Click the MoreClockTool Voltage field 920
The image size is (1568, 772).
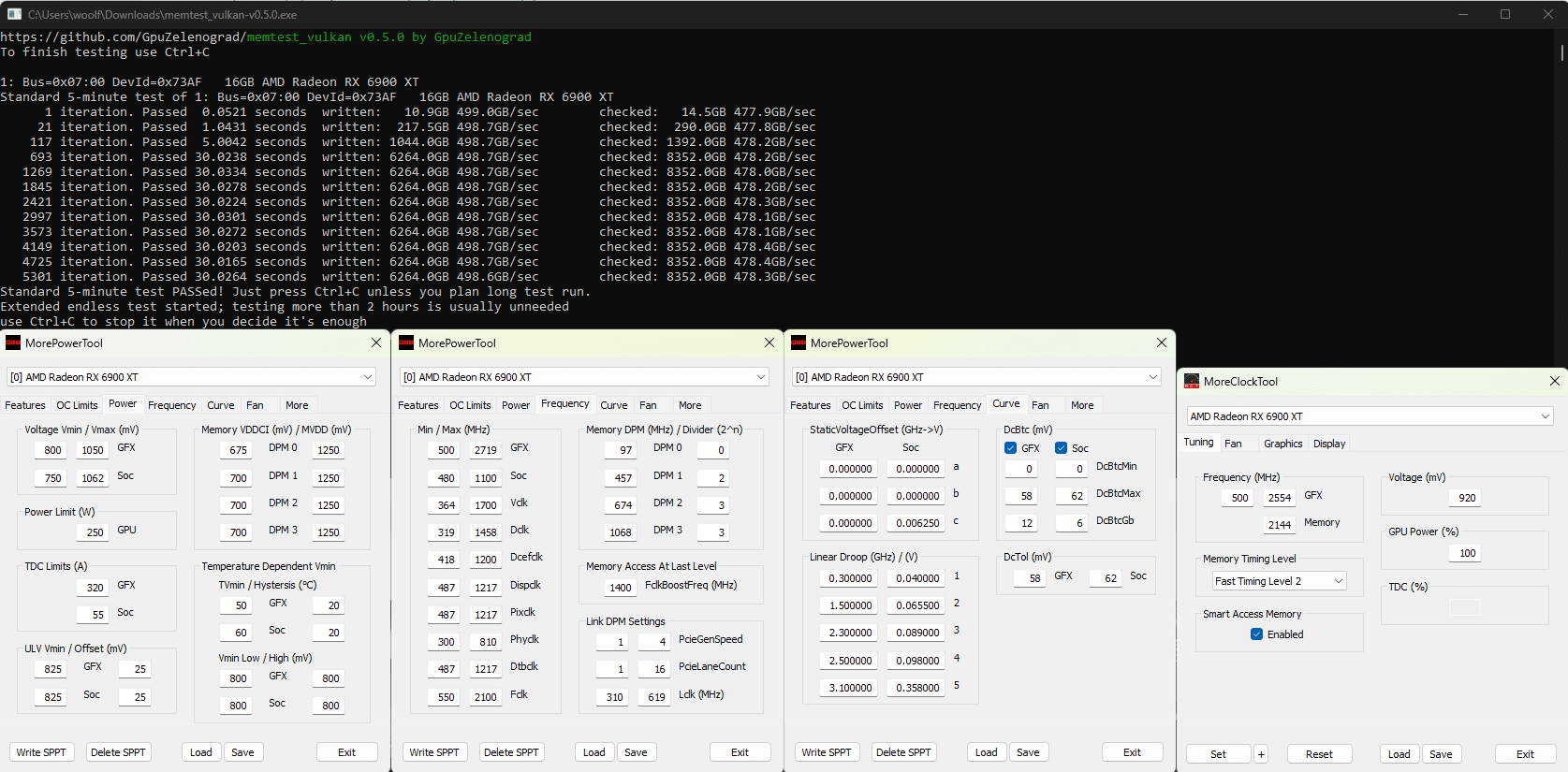pos(1467,498)
